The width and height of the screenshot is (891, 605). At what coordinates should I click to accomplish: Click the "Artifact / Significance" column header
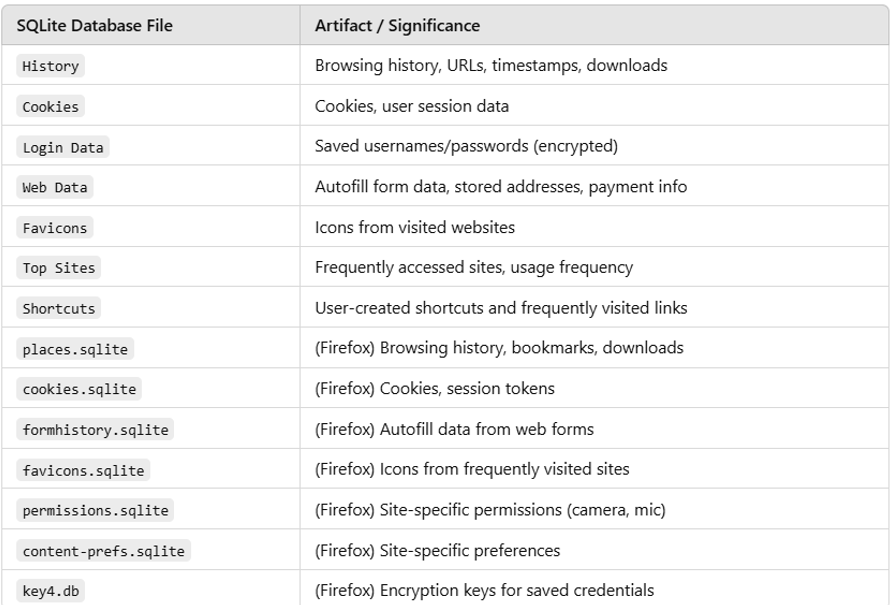click(x=397, y=26)
